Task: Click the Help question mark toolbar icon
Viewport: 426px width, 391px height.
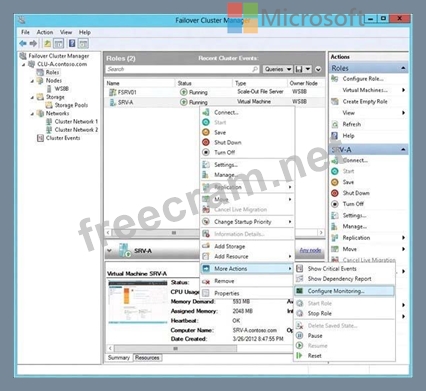Action: tap(72, 43)
